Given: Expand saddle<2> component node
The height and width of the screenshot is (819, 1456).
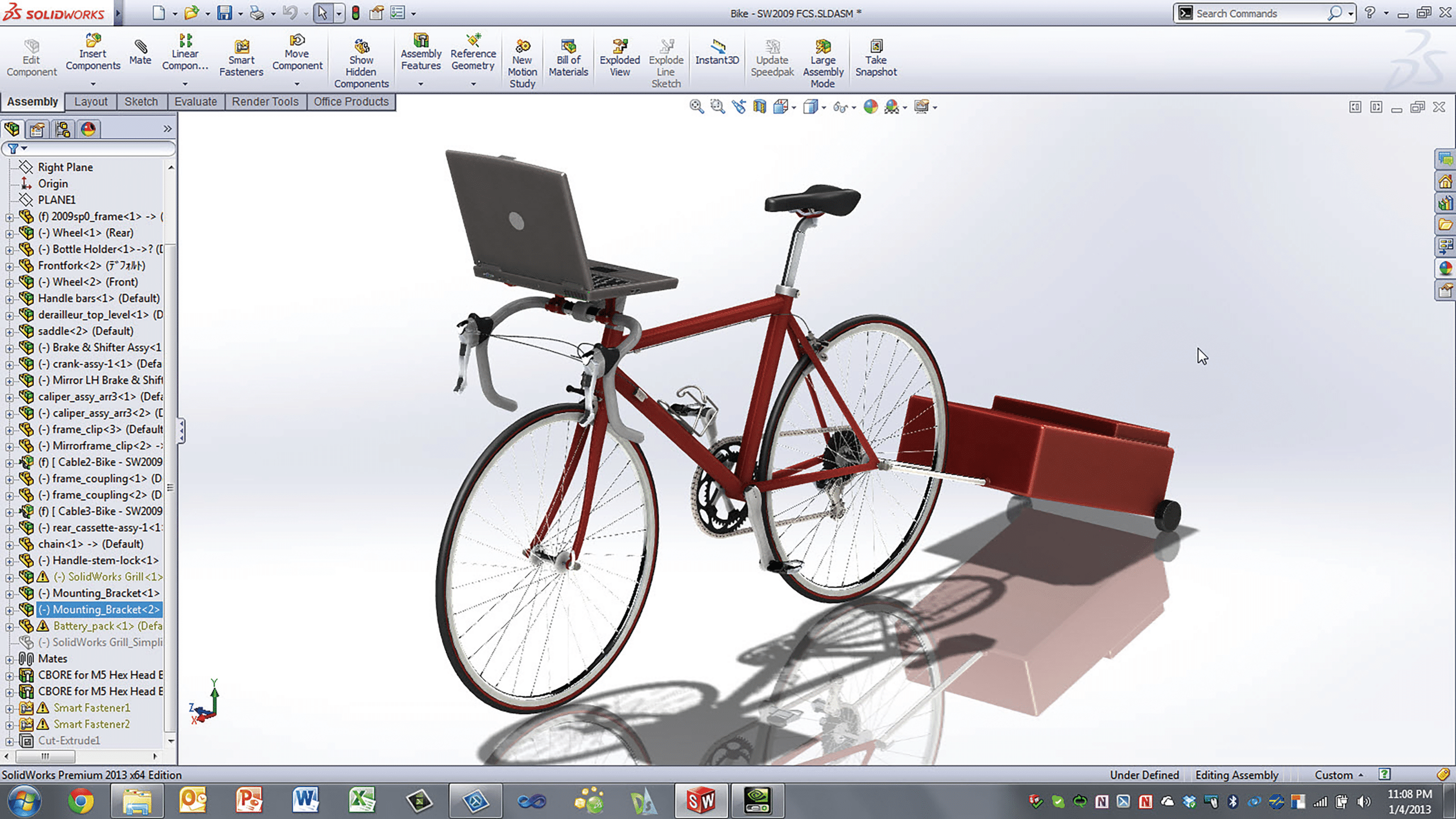Looking at the screenshot, I should pos(9,332).
